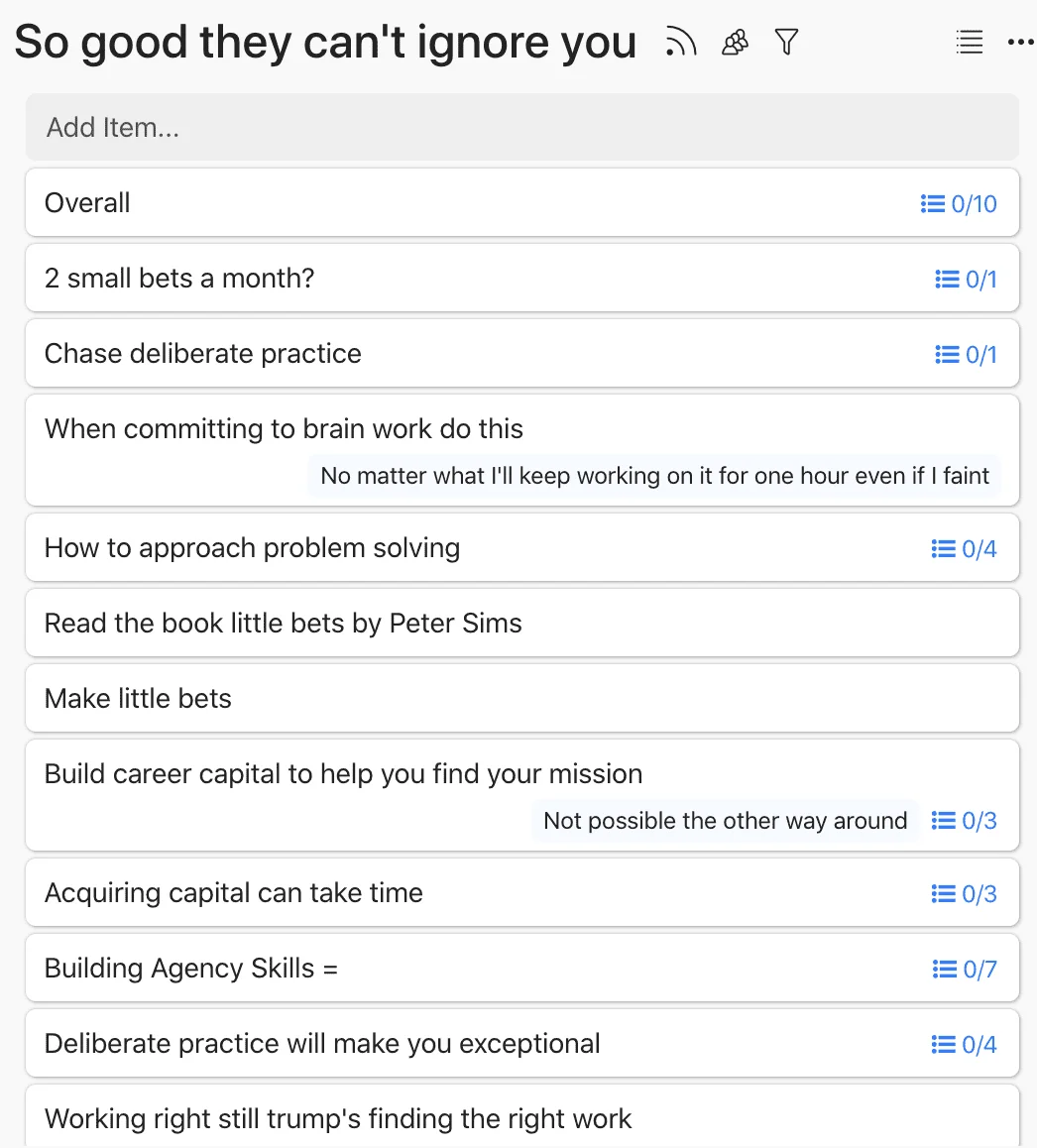Expand Acquiring capital 0/3 subtask list
1037x1148 pixels.
(x=964, y=893)
